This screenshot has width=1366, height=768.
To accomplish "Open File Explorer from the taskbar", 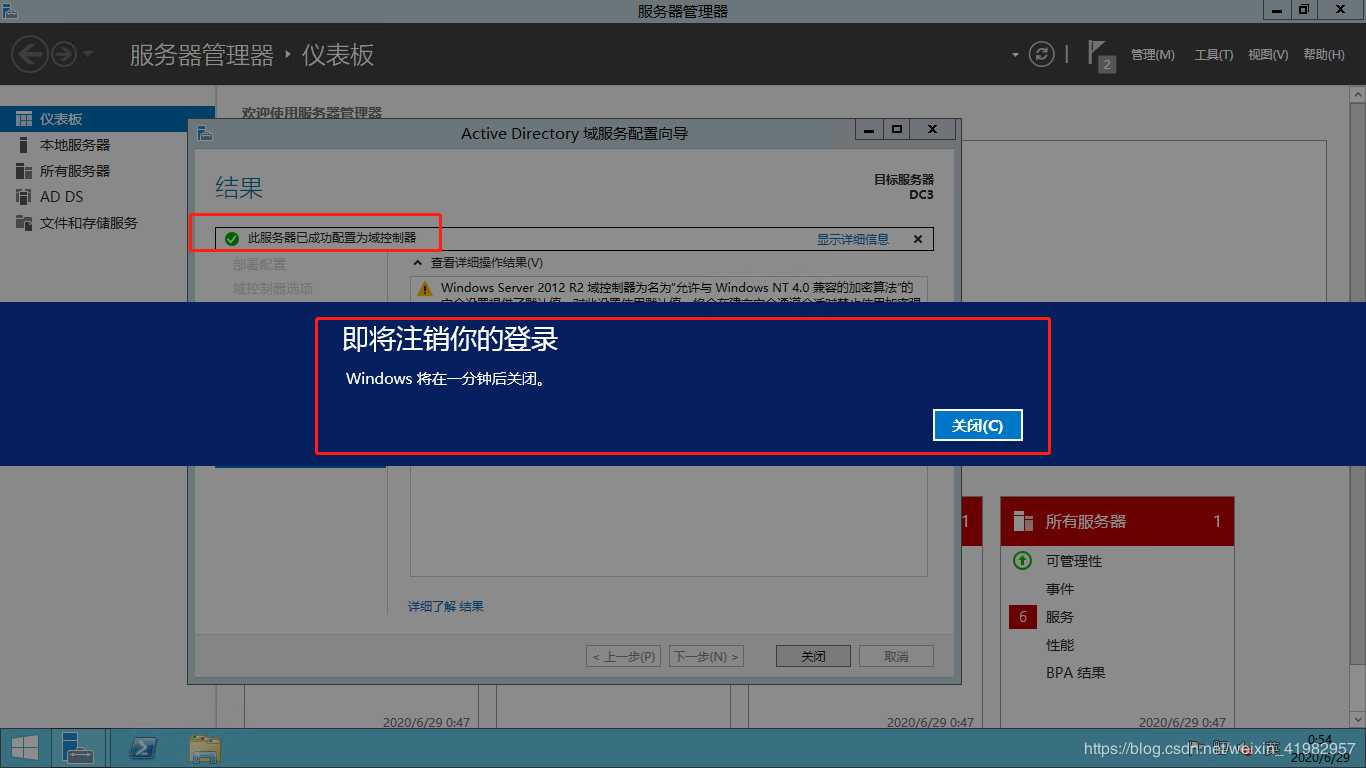I will (205, 748).
